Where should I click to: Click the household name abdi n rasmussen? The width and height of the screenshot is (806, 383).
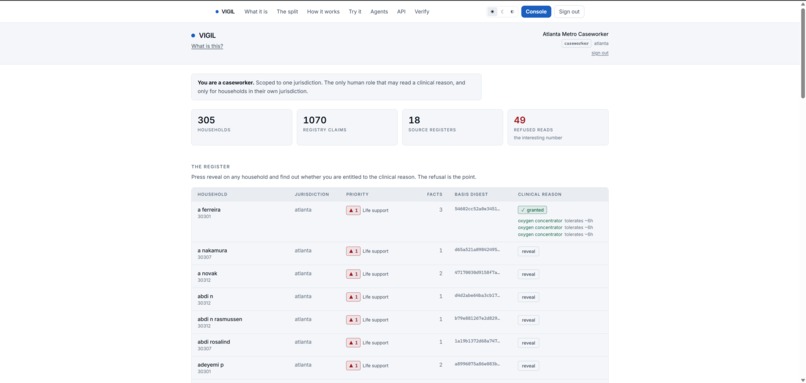click(219, 319)
